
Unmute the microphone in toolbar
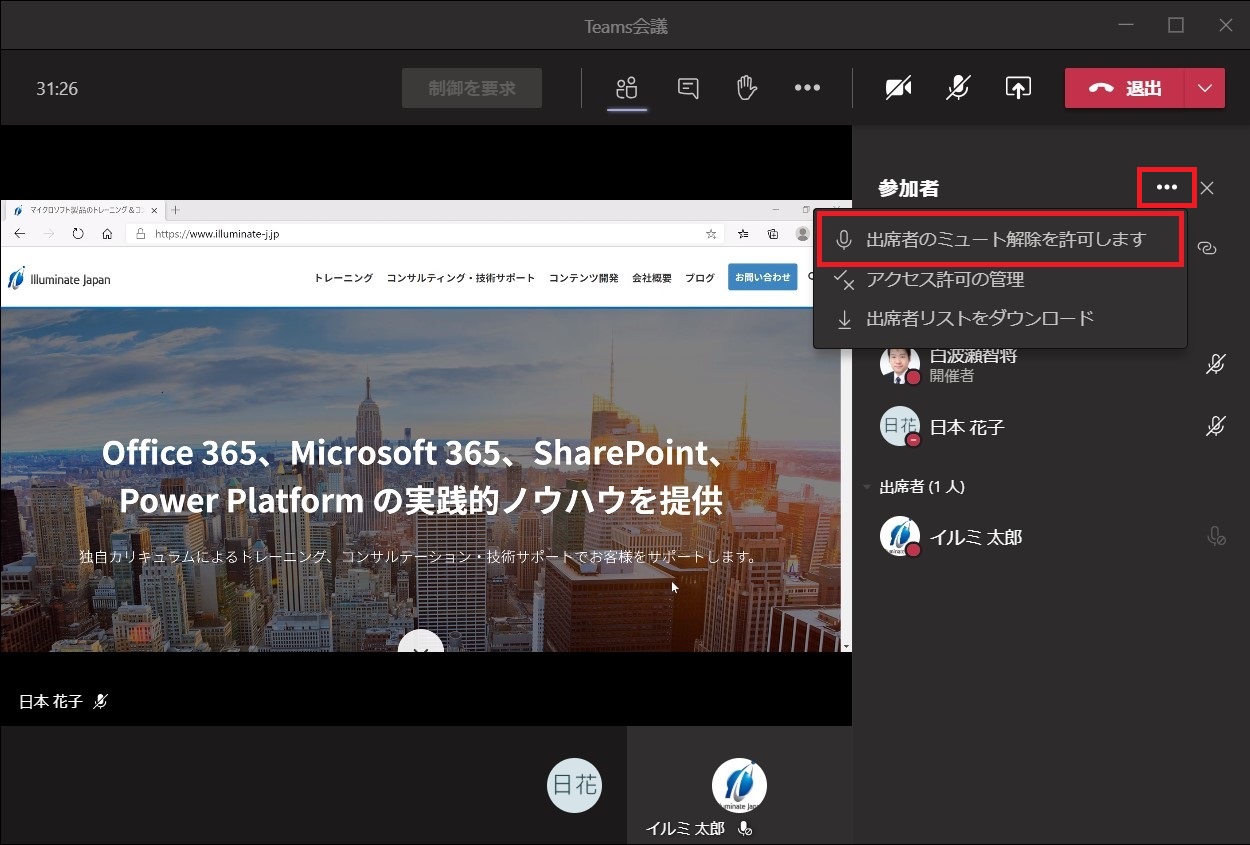958,88
